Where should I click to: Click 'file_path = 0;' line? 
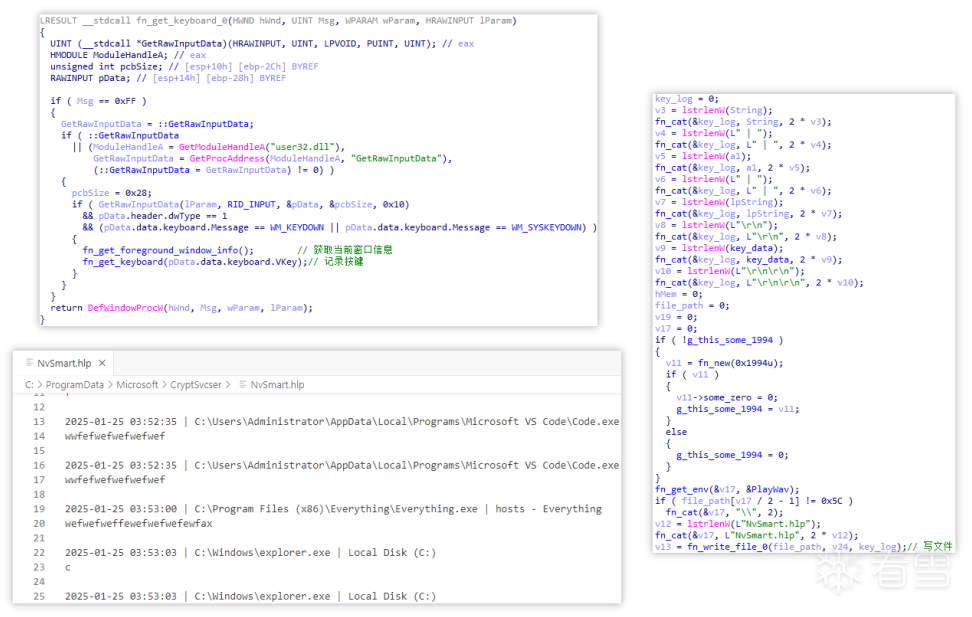[x=692, y=306]
